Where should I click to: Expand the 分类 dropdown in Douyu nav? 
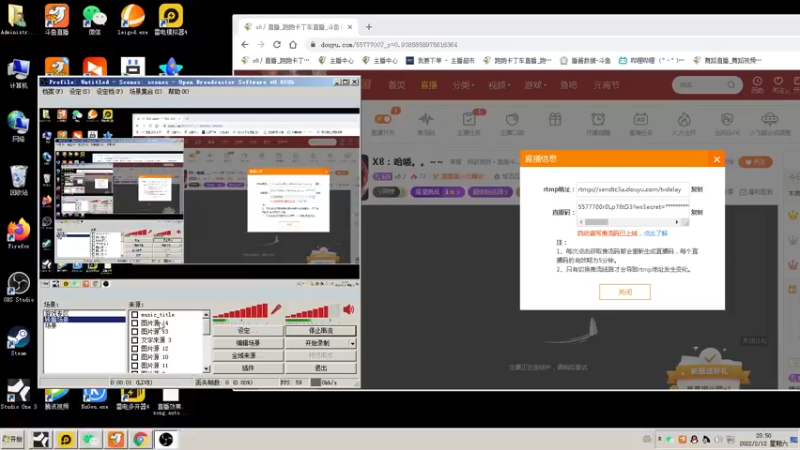[463, 85]
